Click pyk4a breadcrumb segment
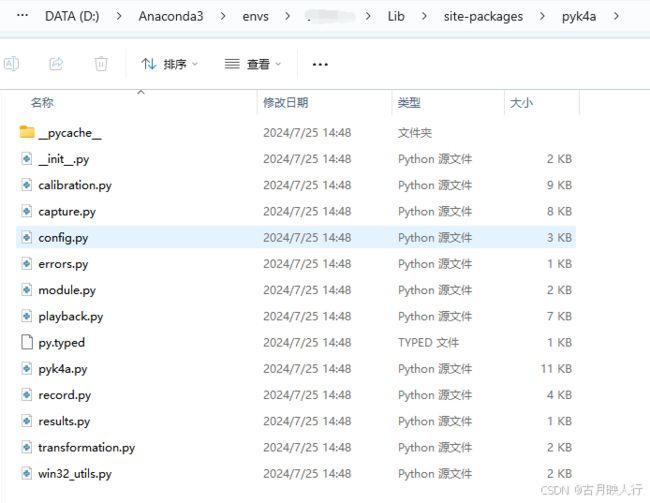 579,17
